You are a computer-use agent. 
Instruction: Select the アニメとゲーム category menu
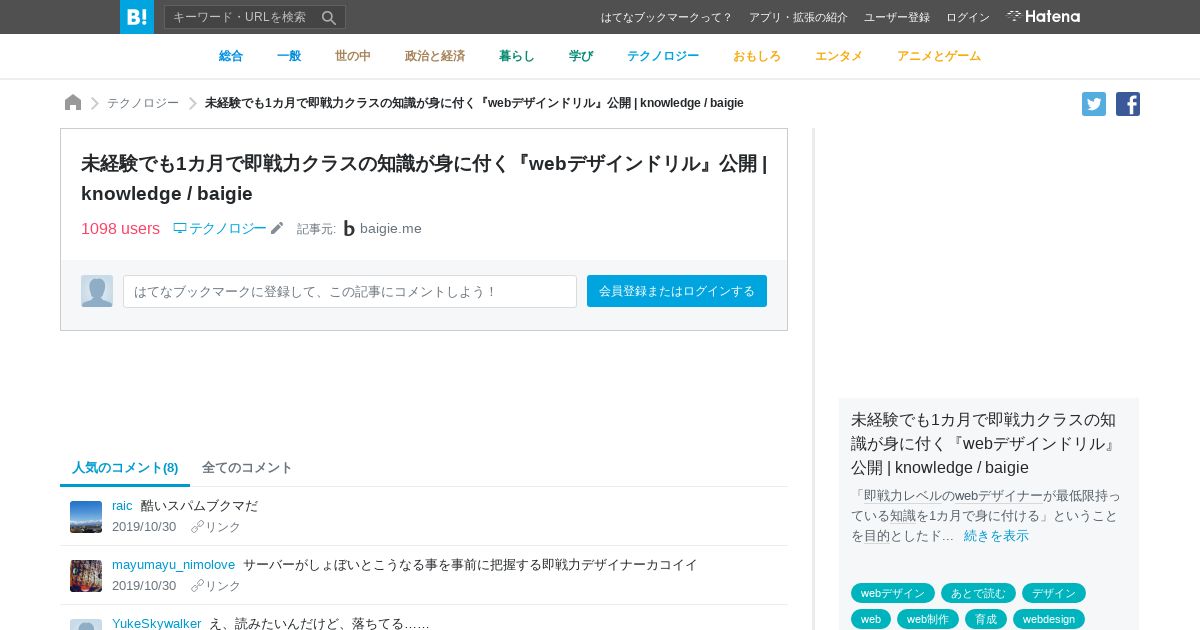pyautogui.click(x=939, y=56)
